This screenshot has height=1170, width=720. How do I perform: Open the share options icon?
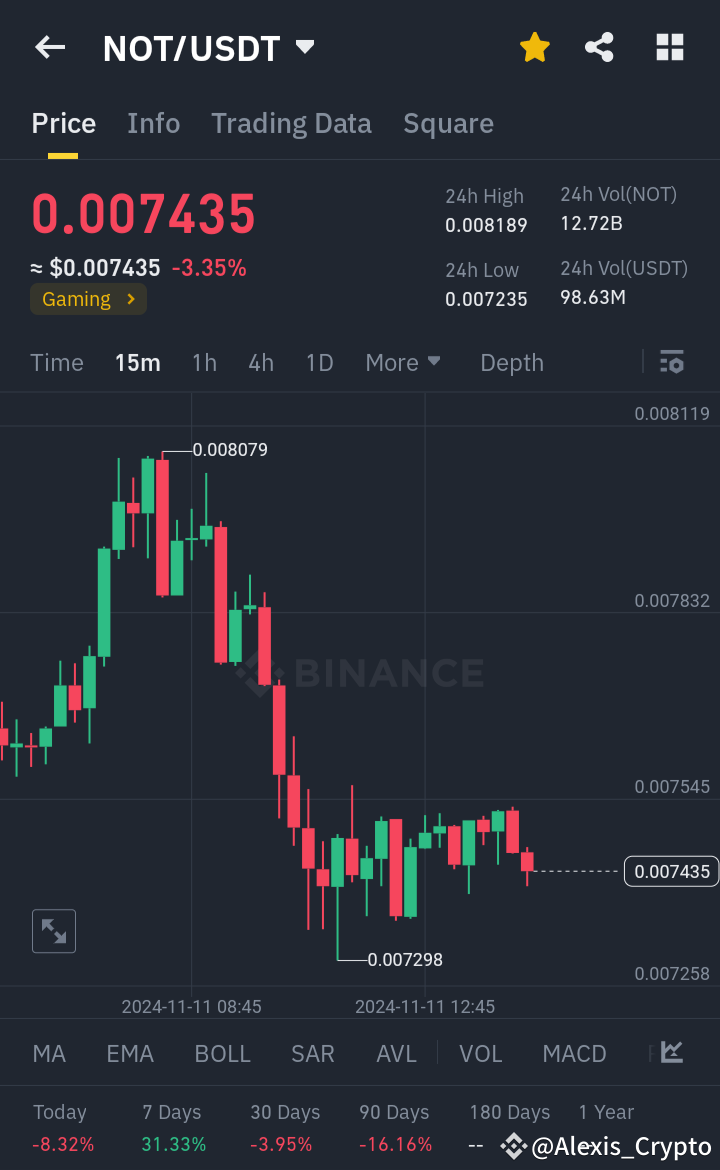click(x=599, y=47)
